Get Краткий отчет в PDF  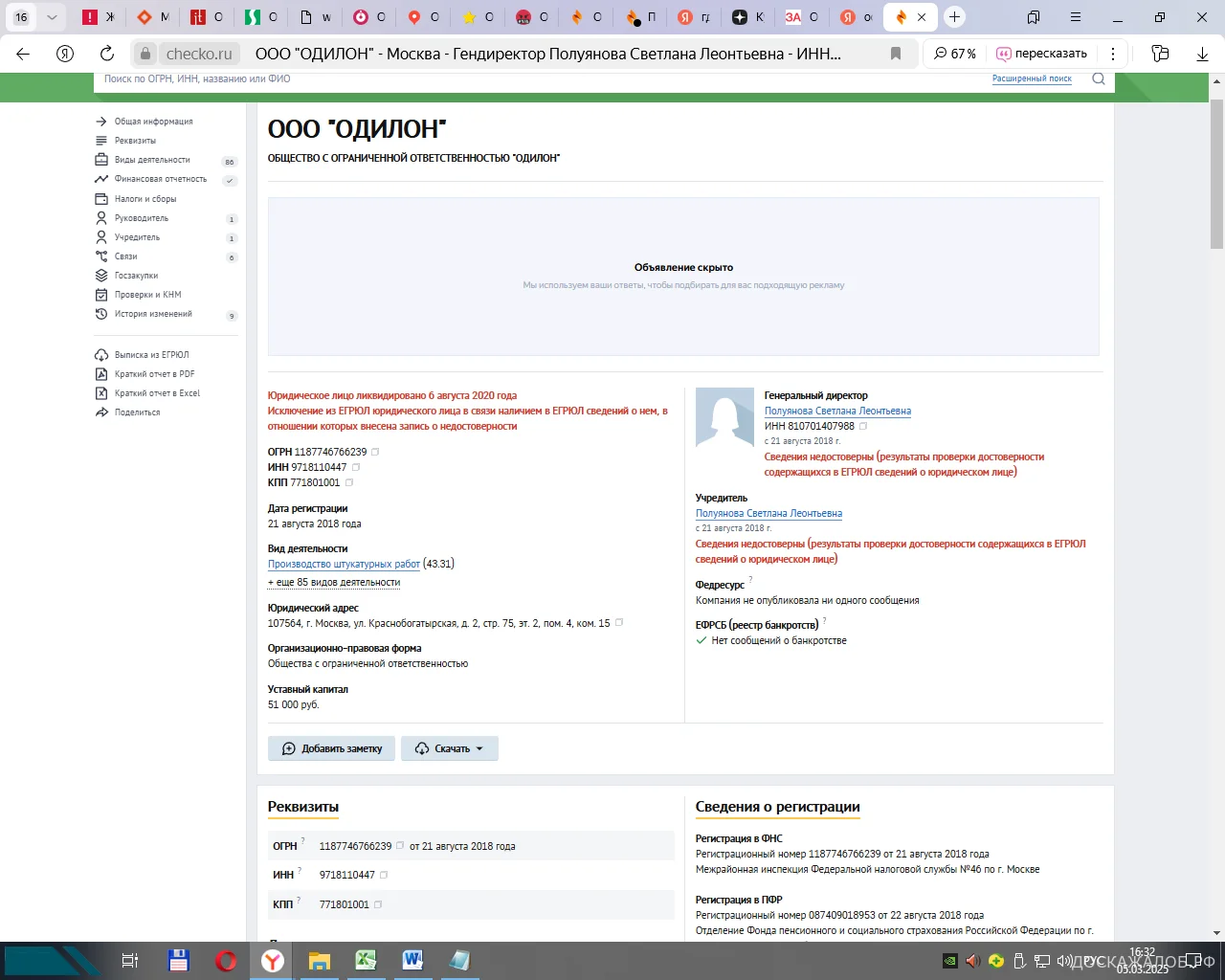click(x=154, y=374)
